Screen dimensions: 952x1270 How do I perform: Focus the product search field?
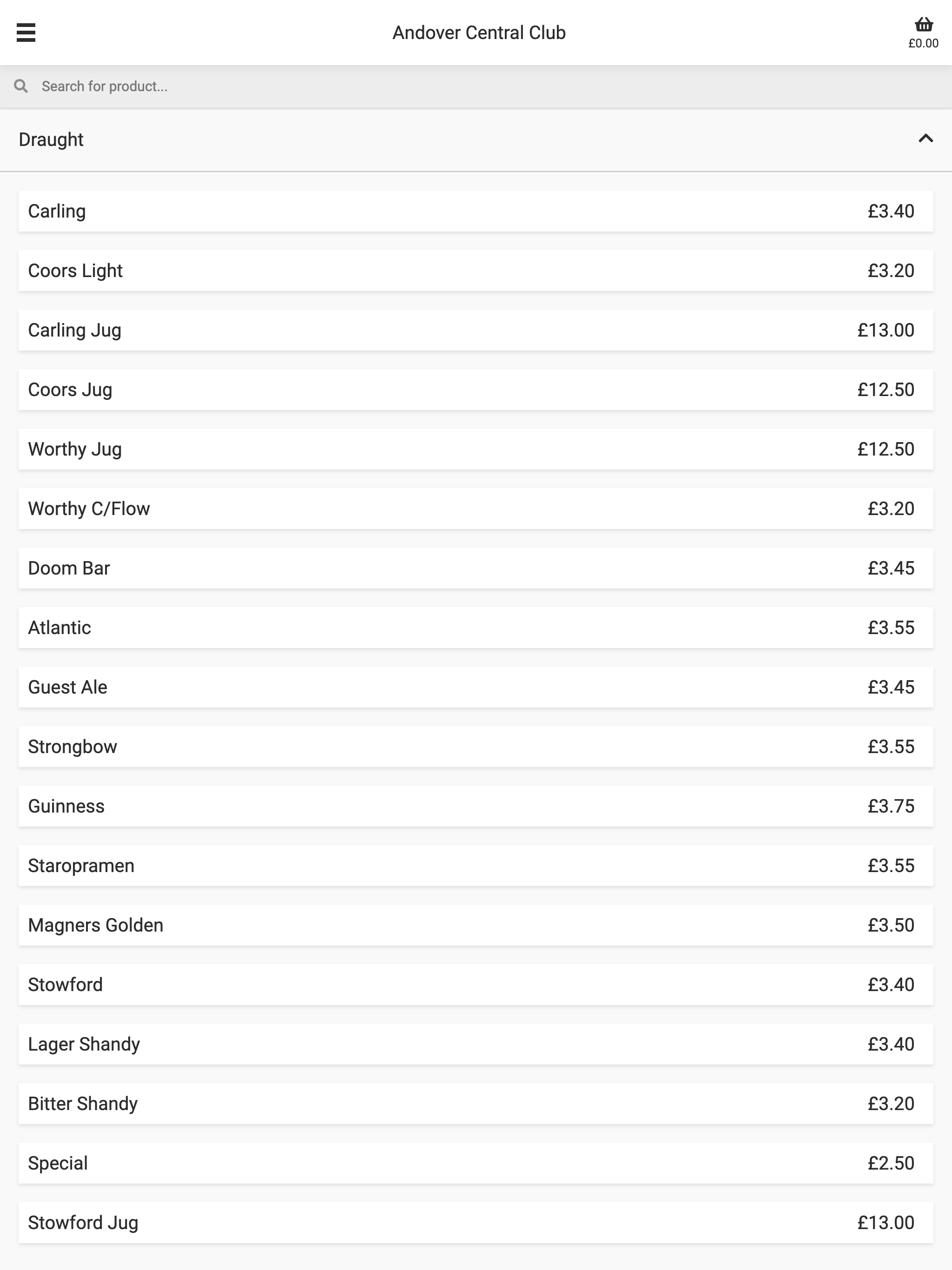point(476,86)
